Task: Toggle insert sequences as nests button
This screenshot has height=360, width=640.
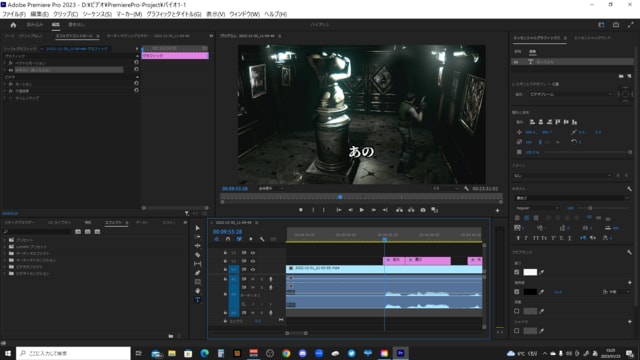Action: [x=217, y=239]
